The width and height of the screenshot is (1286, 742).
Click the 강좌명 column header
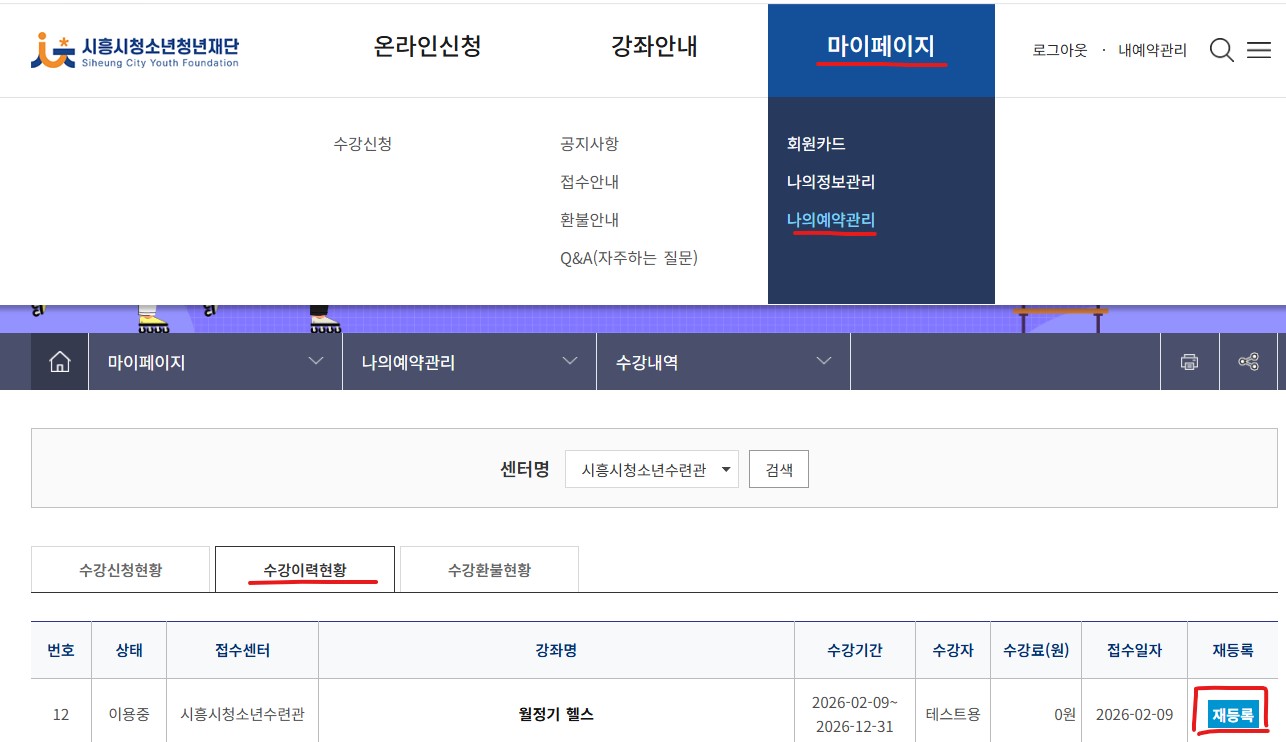click(556, 650)
